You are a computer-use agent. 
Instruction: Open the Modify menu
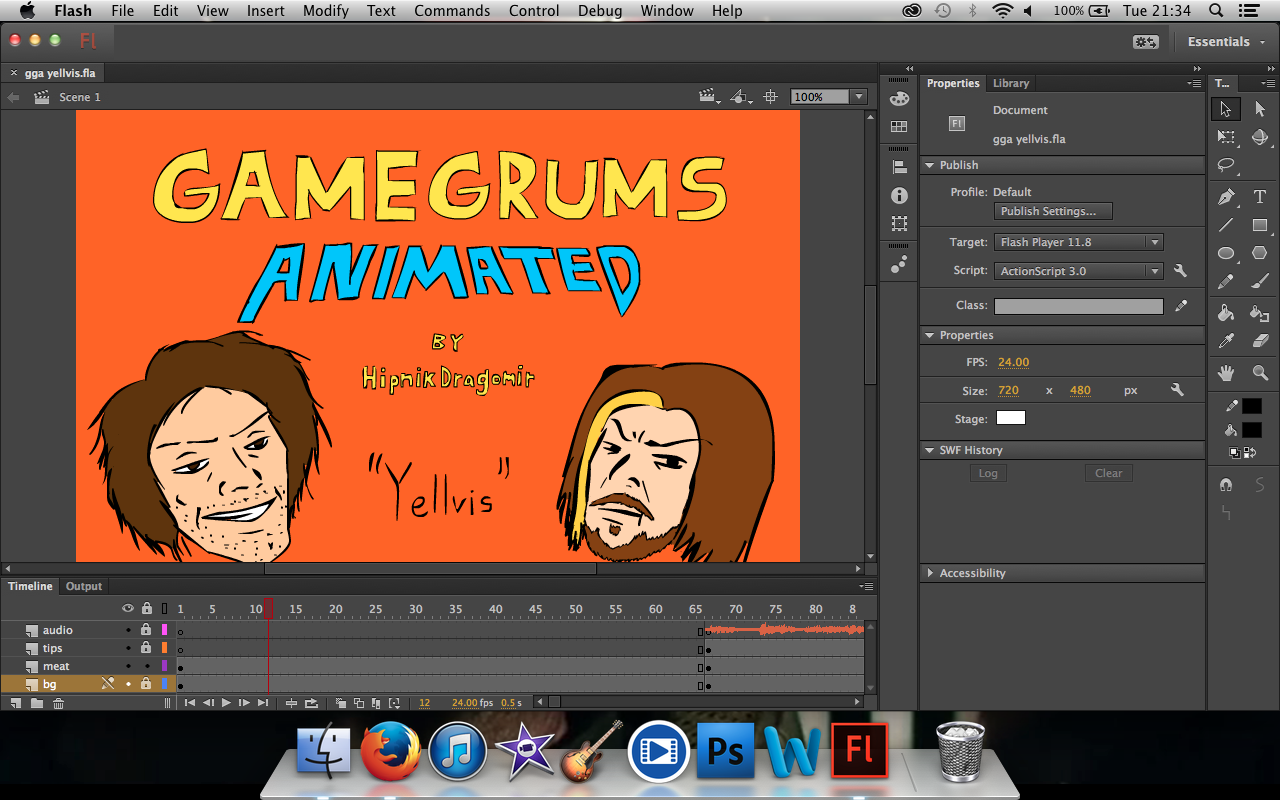(326, 11)
